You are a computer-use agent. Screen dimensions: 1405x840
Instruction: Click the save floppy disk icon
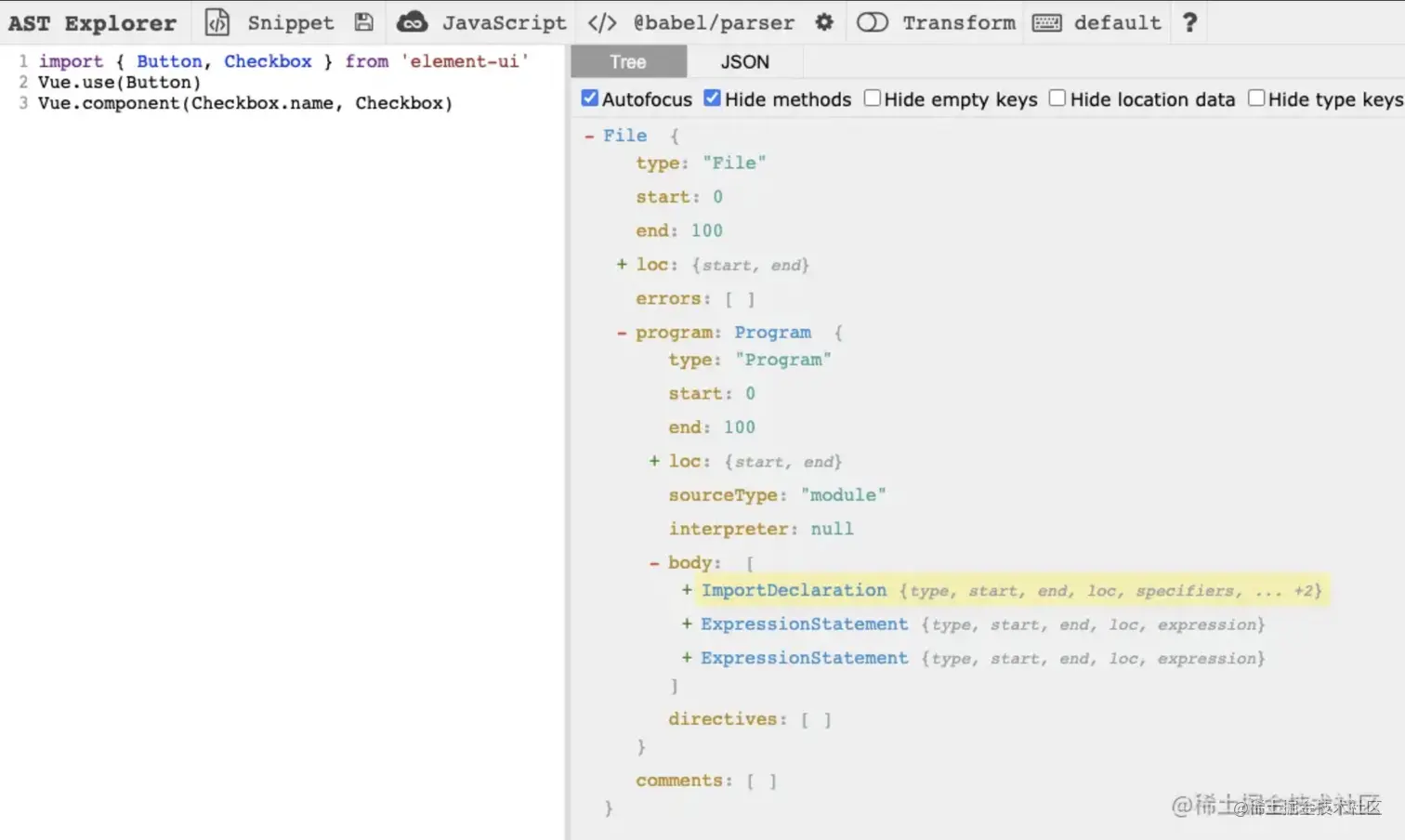pos(364,22)
